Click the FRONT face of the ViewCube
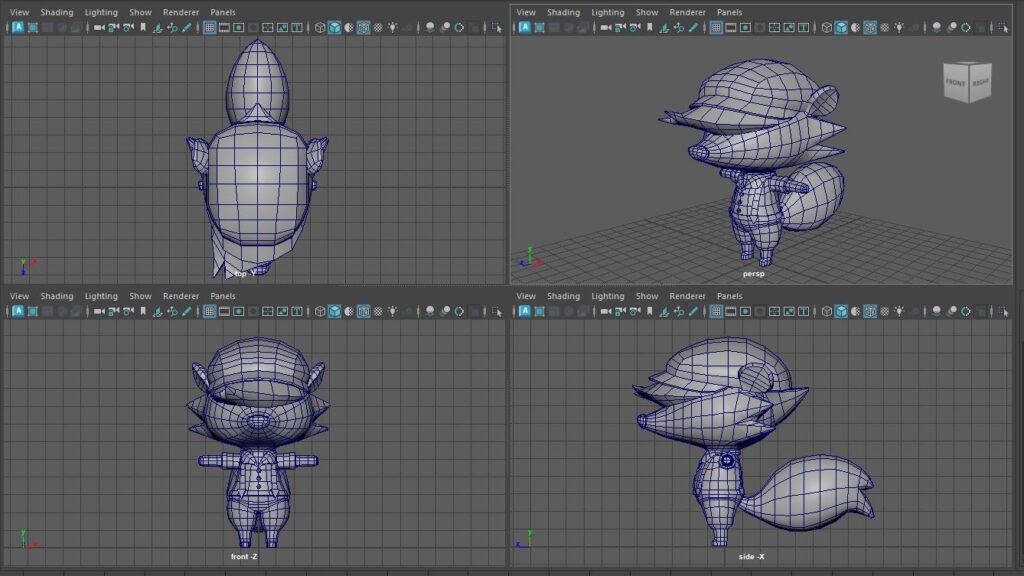Image resolution: width=1024 pixels, height=576 pixels. (x=956, y=83)
